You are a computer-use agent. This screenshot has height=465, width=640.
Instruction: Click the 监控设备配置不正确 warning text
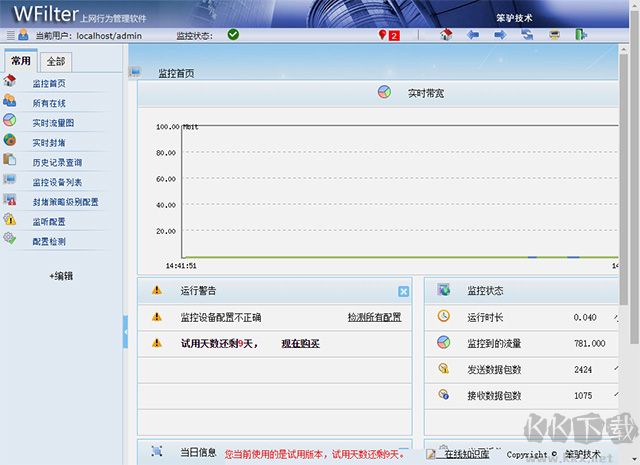click(221, 317)
